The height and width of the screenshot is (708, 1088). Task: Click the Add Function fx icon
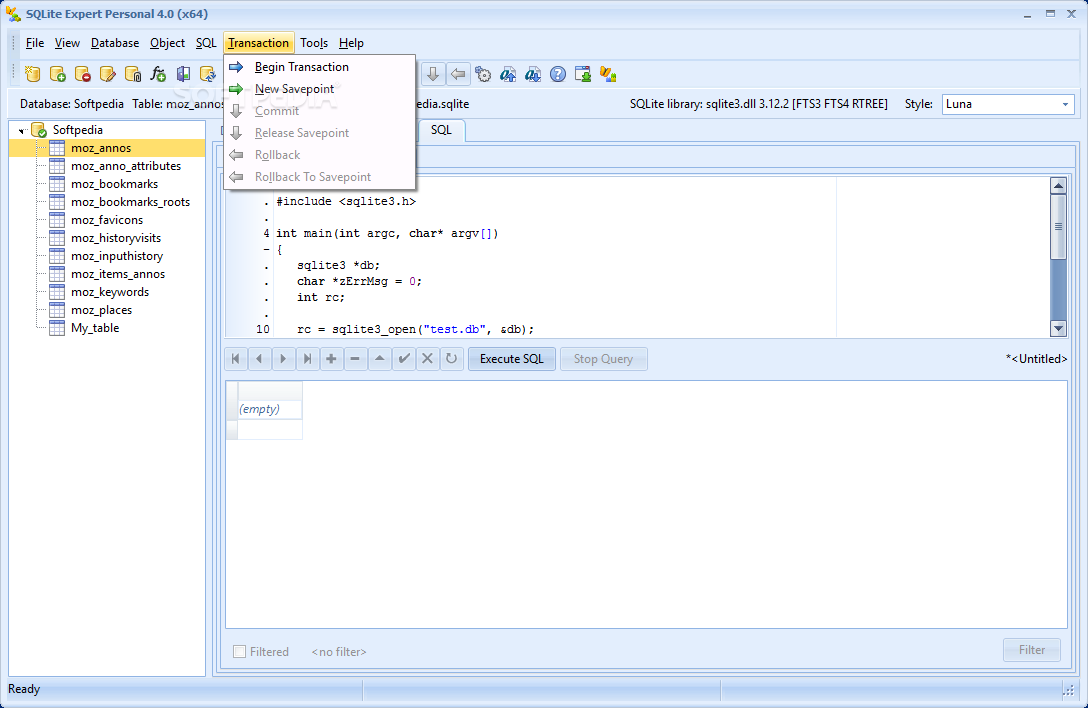pyautogui.click(x=158, y=74)
